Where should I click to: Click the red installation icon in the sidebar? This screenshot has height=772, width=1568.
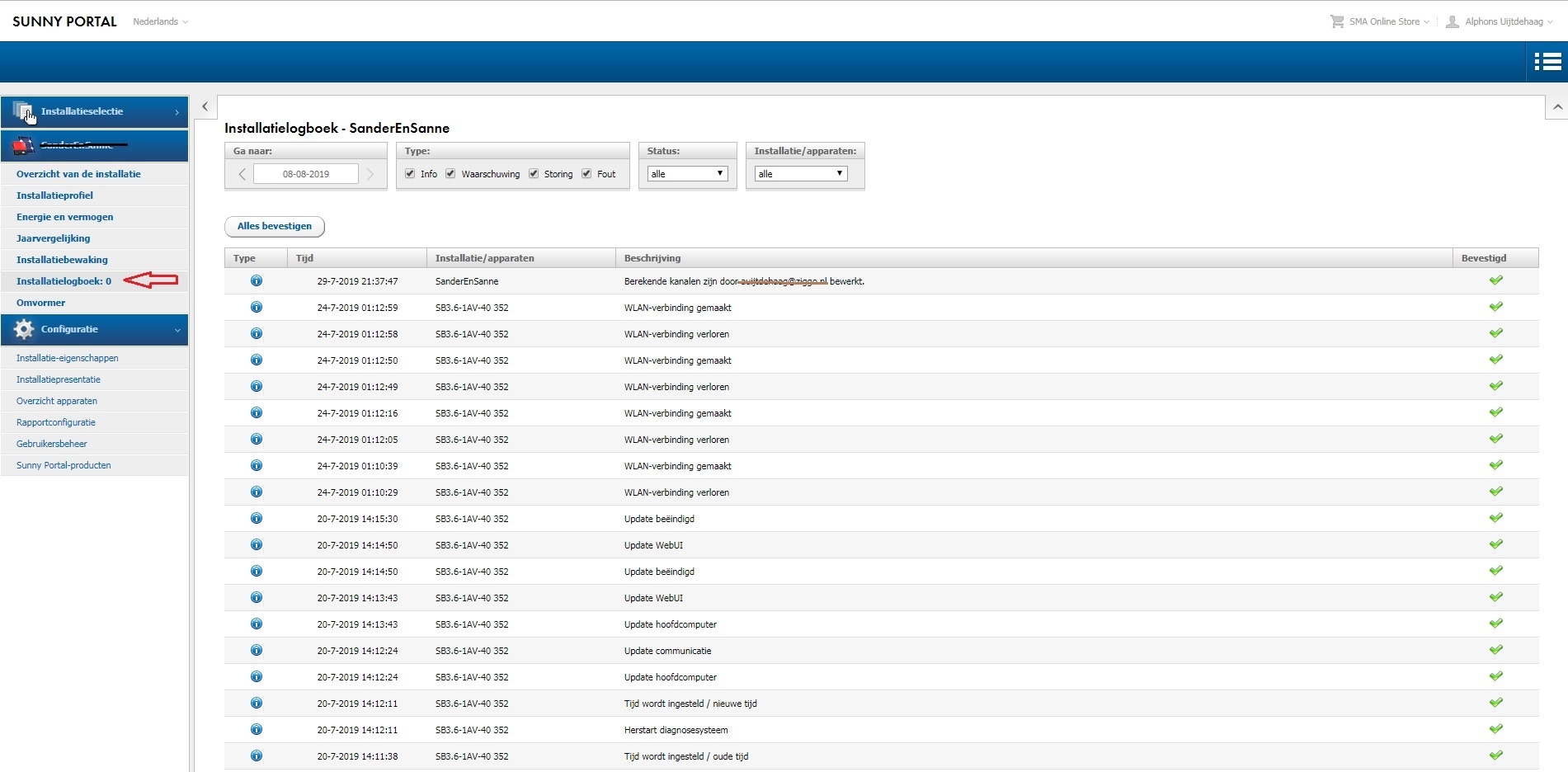(24, 145)
